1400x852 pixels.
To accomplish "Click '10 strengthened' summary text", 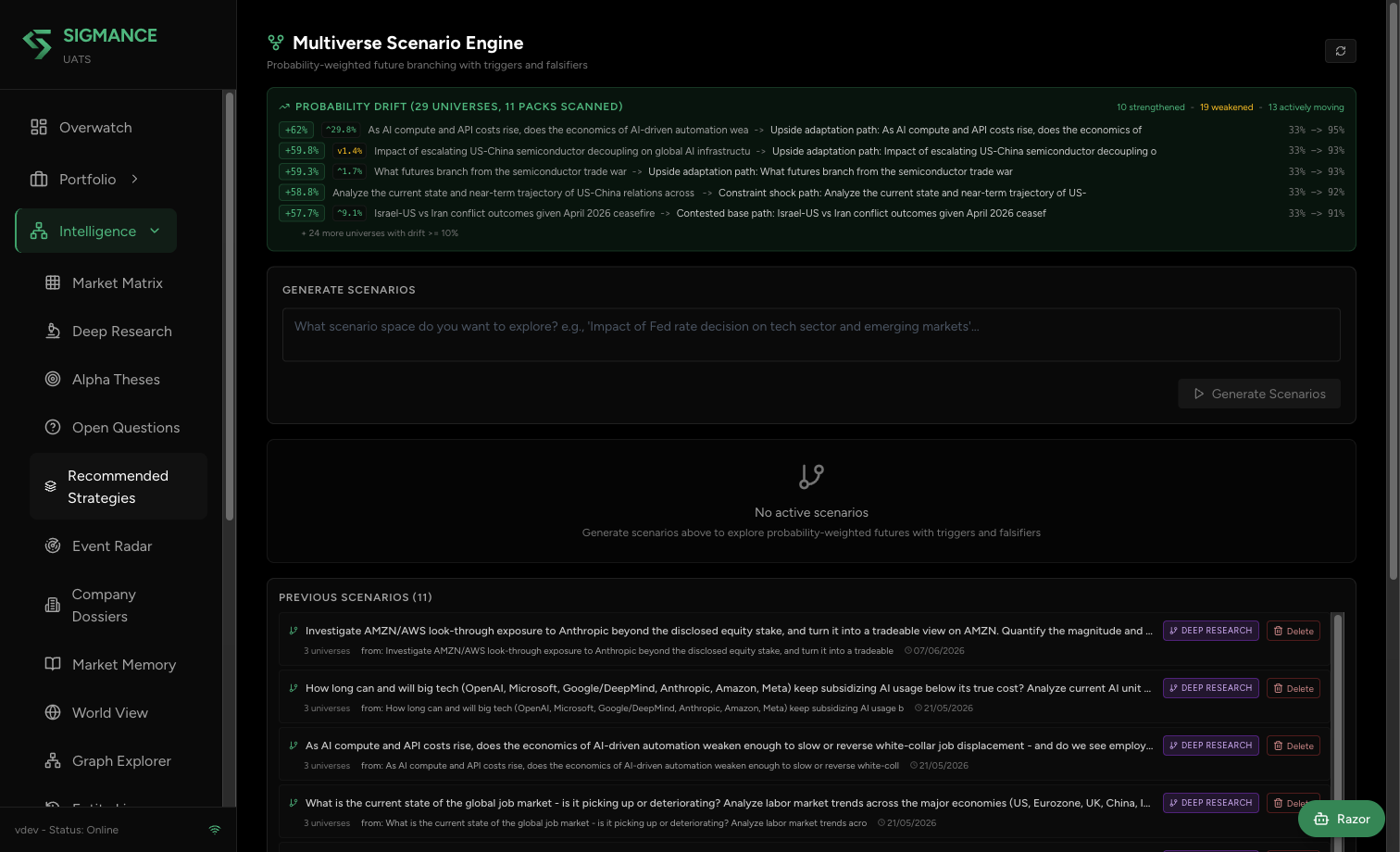I will [1150, 107].
